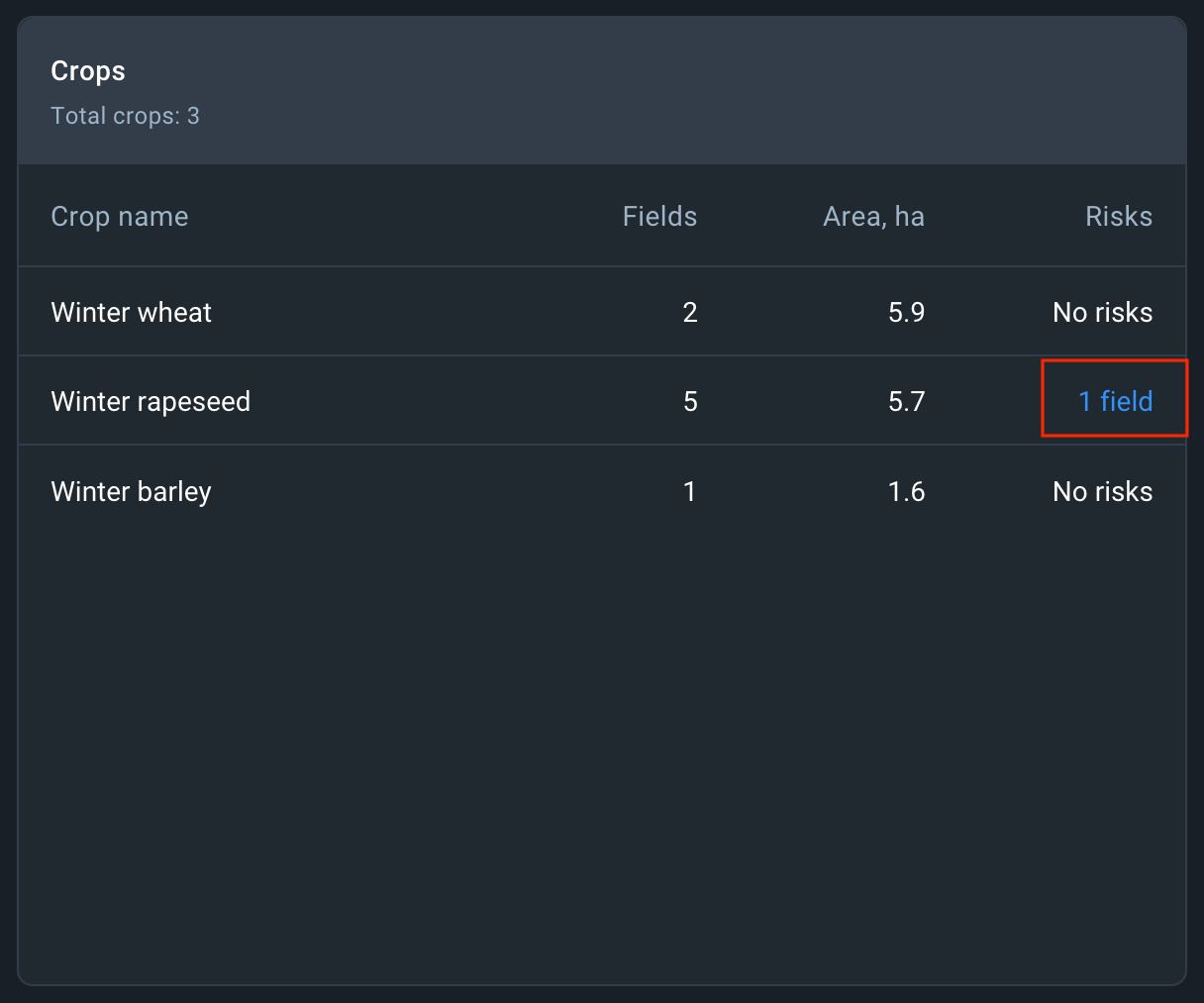Click the '1 field' risks link

[1115, 401]
